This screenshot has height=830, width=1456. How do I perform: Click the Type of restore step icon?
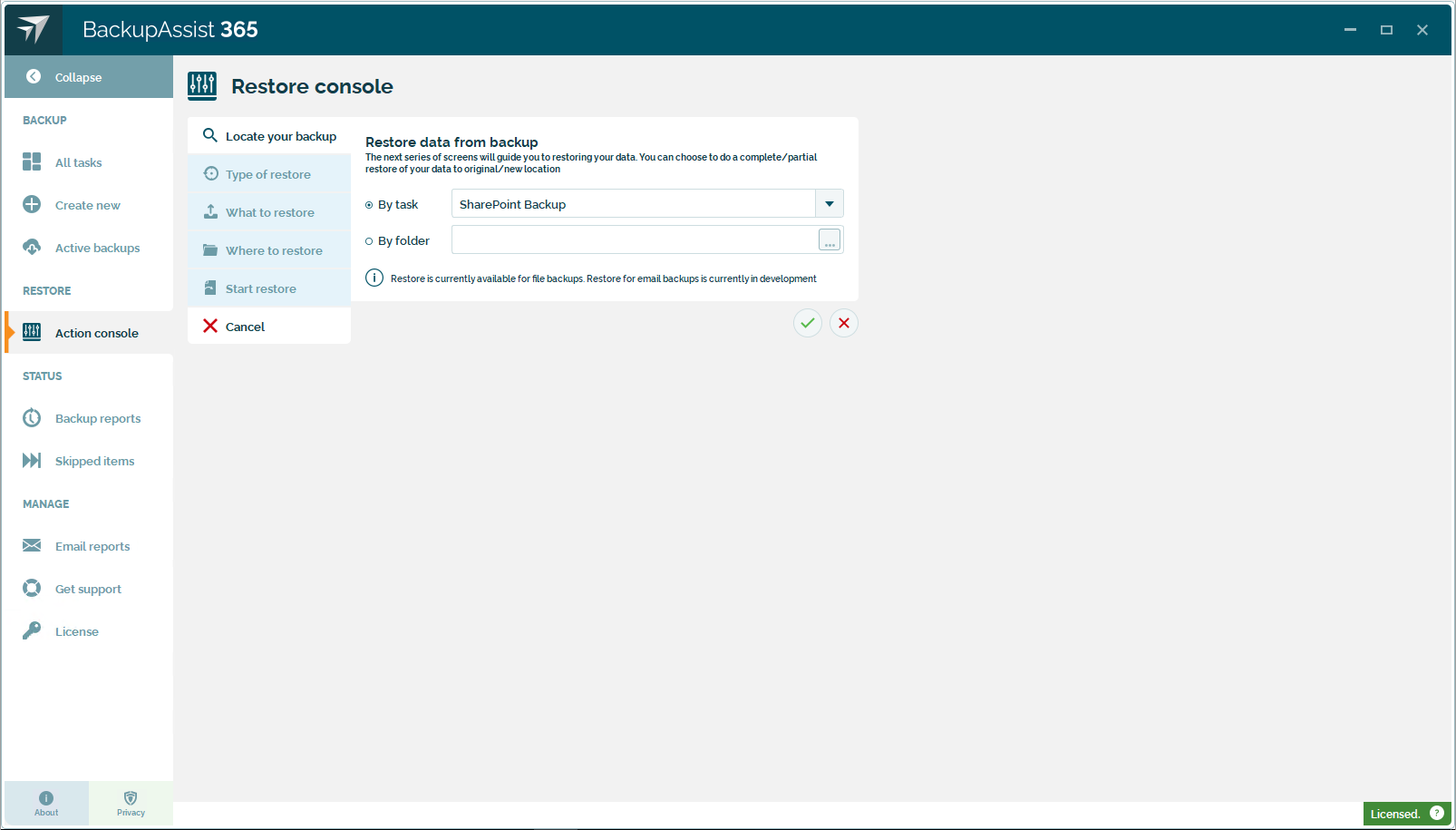[x=211, y=173]
